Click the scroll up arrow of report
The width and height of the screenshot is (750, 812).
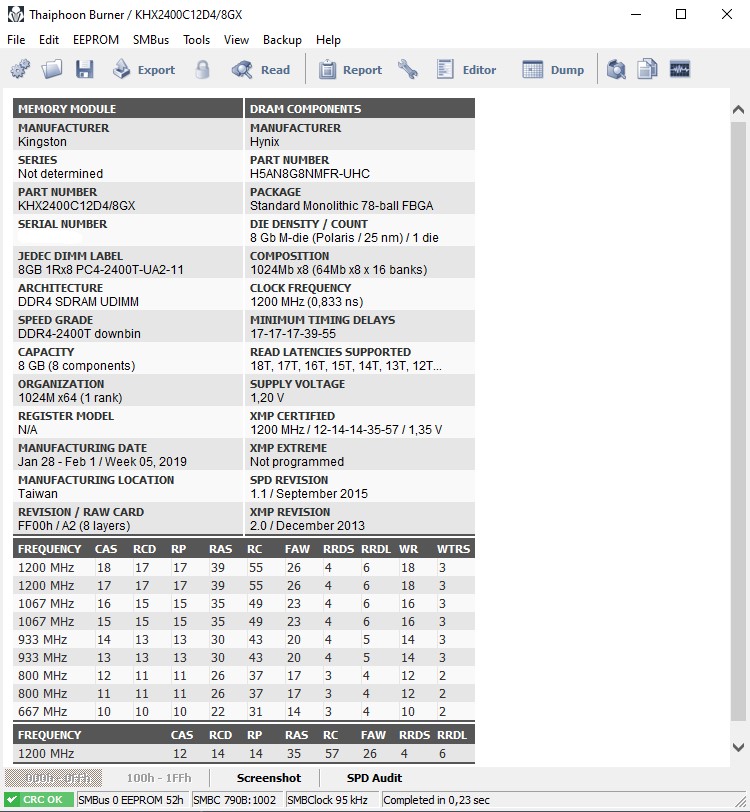coord(739,109)
